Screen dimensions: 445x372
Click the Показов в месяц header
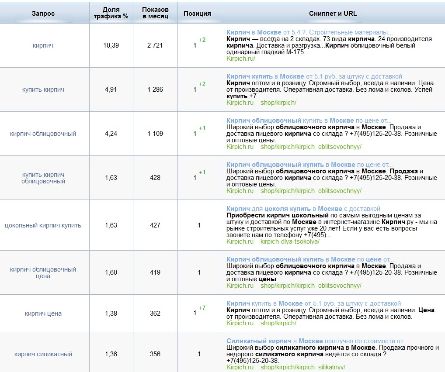pos(155,13)
